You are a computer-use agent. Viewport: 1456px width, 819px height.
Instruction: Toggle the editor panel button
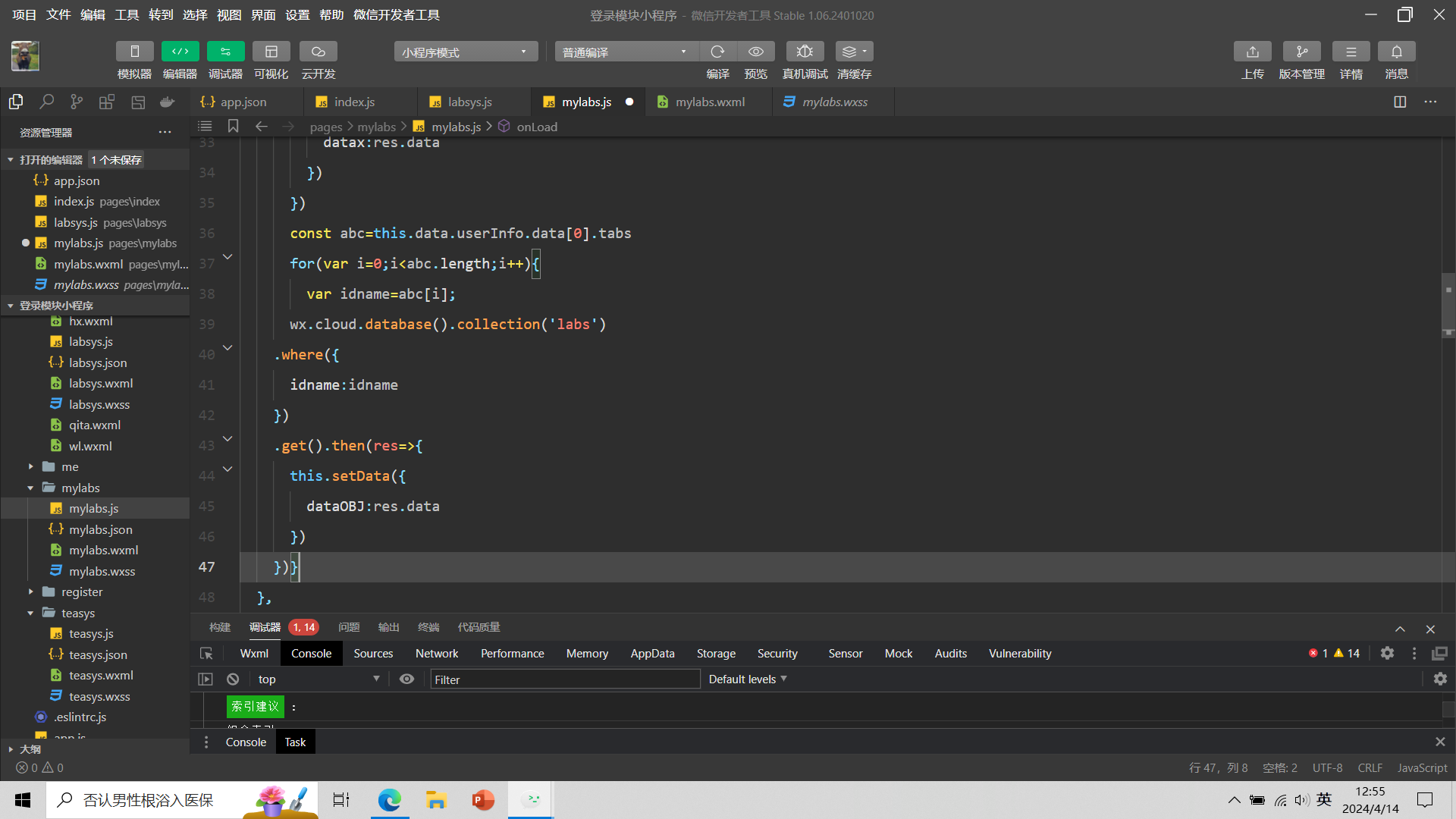180,52
